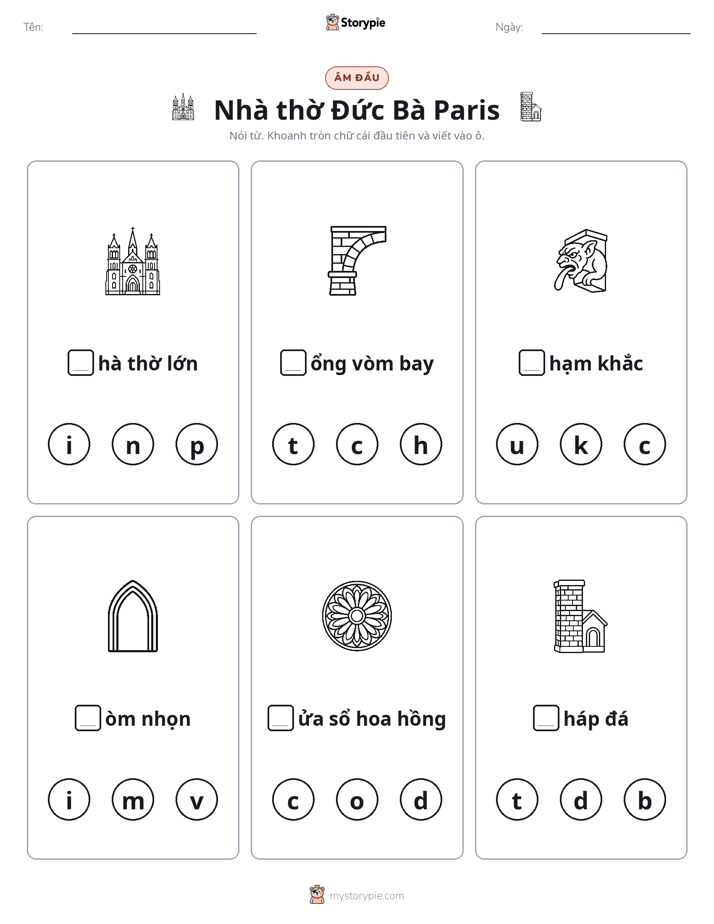Image resolution: width=714 pixels, height=924 pixels.
Task: Click the small cathedral icon left of title
Action: 183,107
